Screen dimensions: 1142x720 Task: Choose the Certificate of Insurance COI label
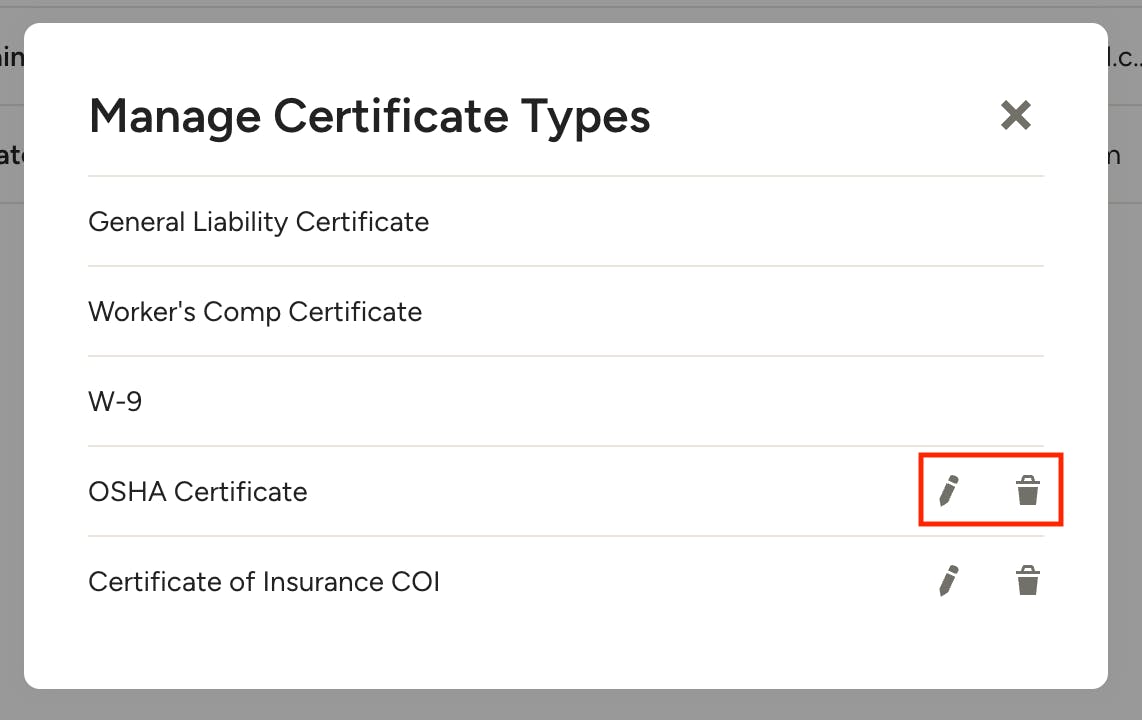pos(264,581)
